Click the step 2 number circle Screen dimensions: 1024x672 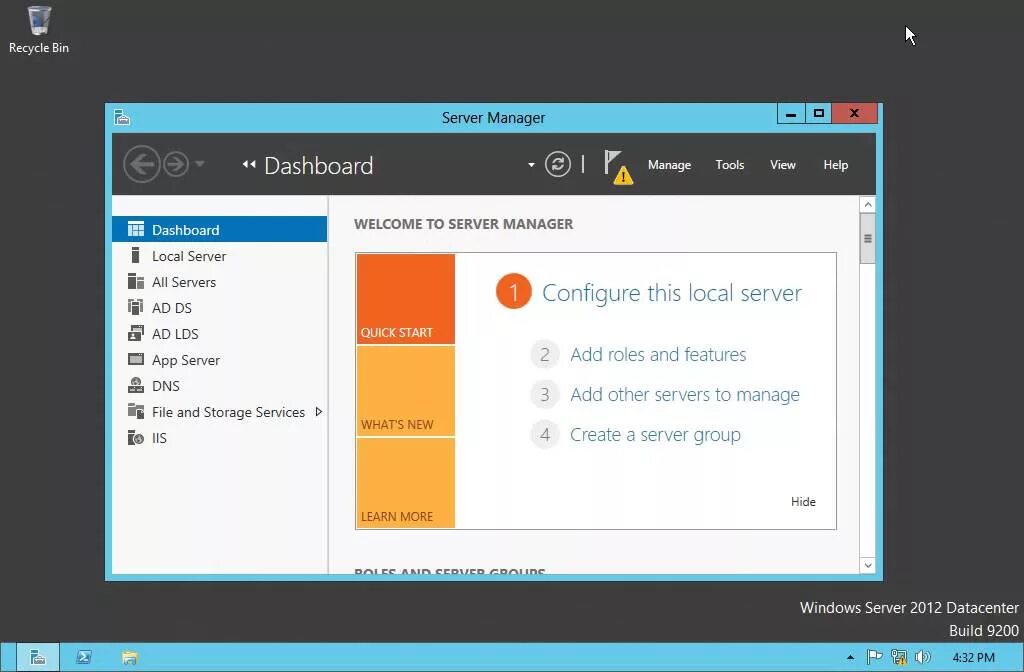[545, 355]
